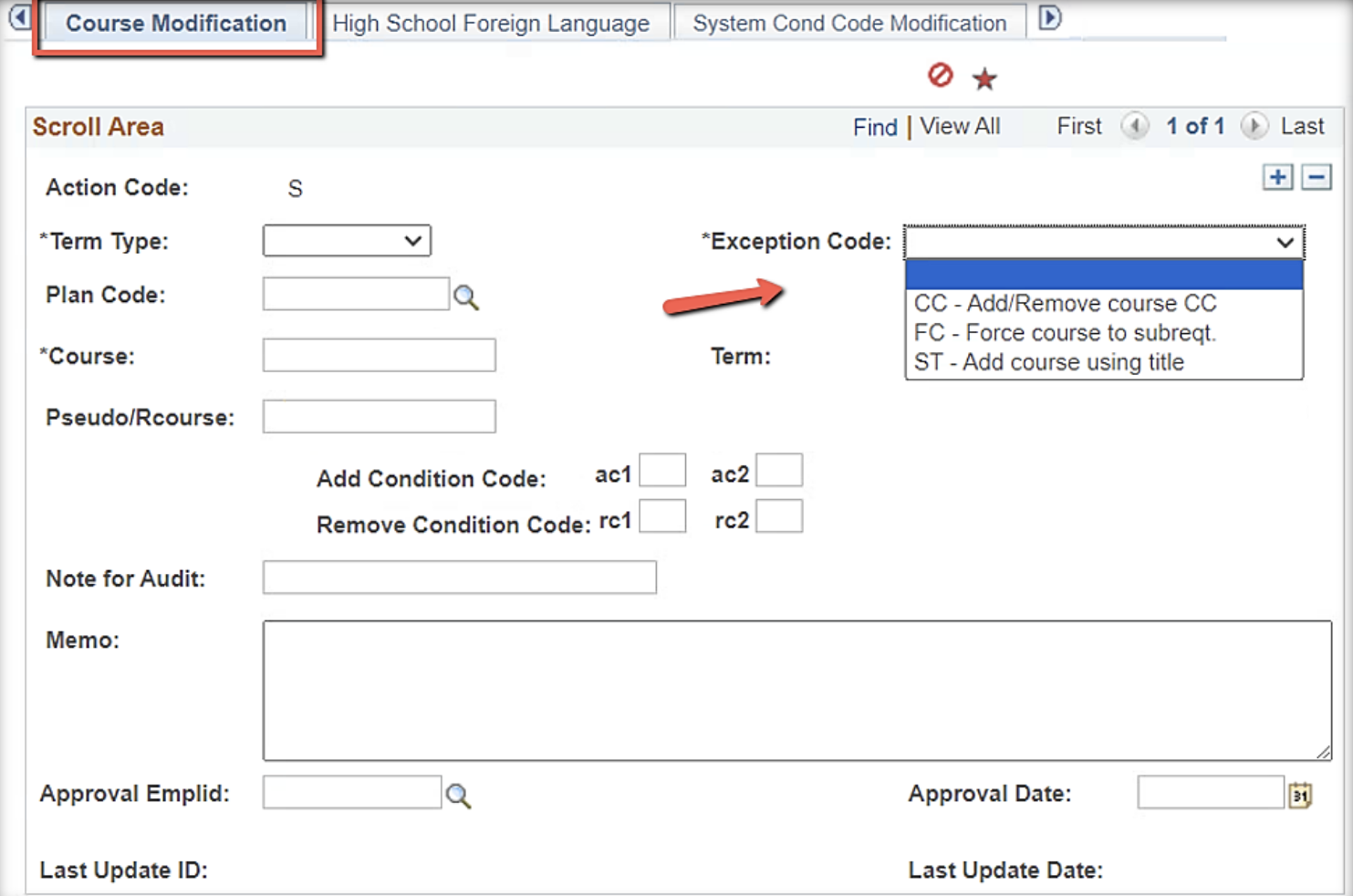
Task: Select CC - Add/Remove course CC option
Action: point(1065,303)
